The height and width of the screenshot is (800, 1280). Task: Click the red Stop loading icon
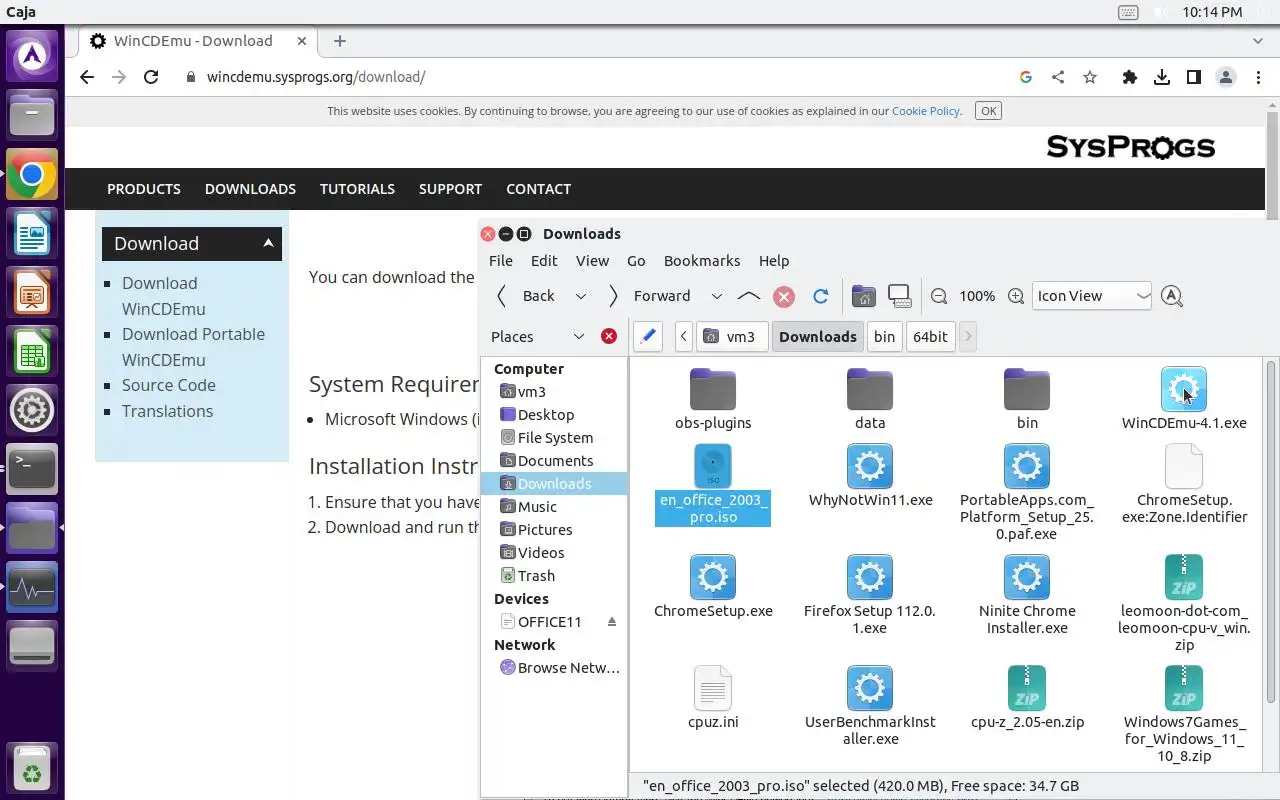pyautogui.click(x=784, y=296)
